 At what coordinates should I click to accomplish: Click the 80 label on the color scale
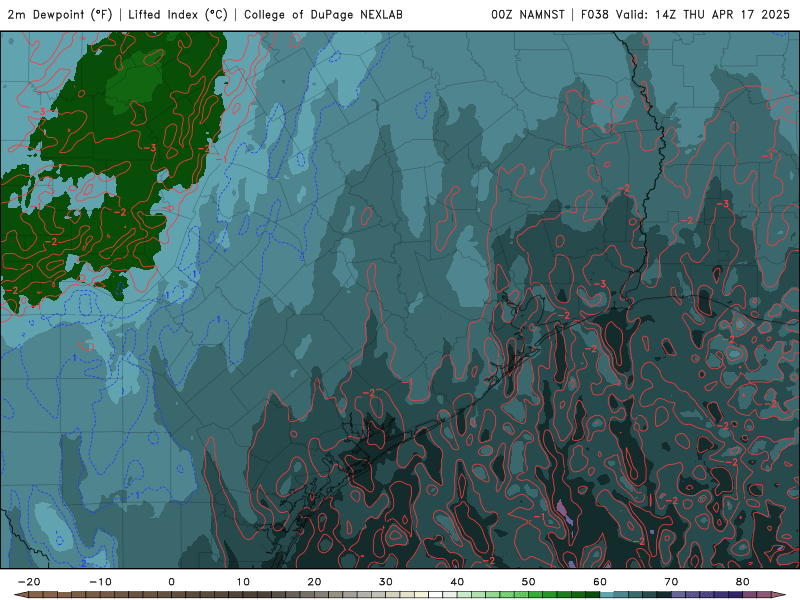(743, 582)
